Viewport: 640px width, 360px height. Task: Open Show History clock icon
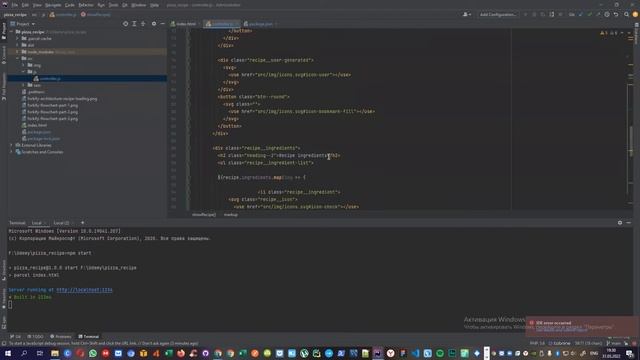607,14
